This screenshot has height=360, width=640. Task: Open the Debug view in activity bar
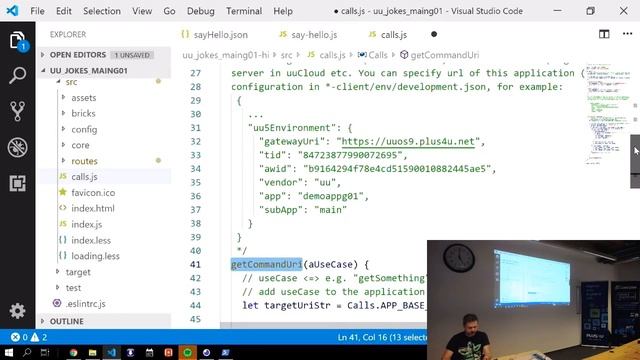[18, 147]
